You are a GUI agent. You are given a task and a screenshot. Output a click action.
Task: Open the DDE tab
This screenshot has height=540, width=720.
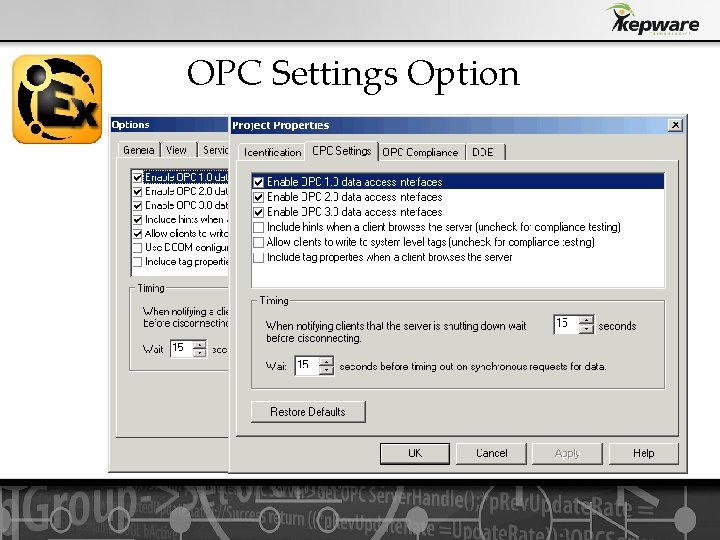pyautogui.click(x=485, y=152)
